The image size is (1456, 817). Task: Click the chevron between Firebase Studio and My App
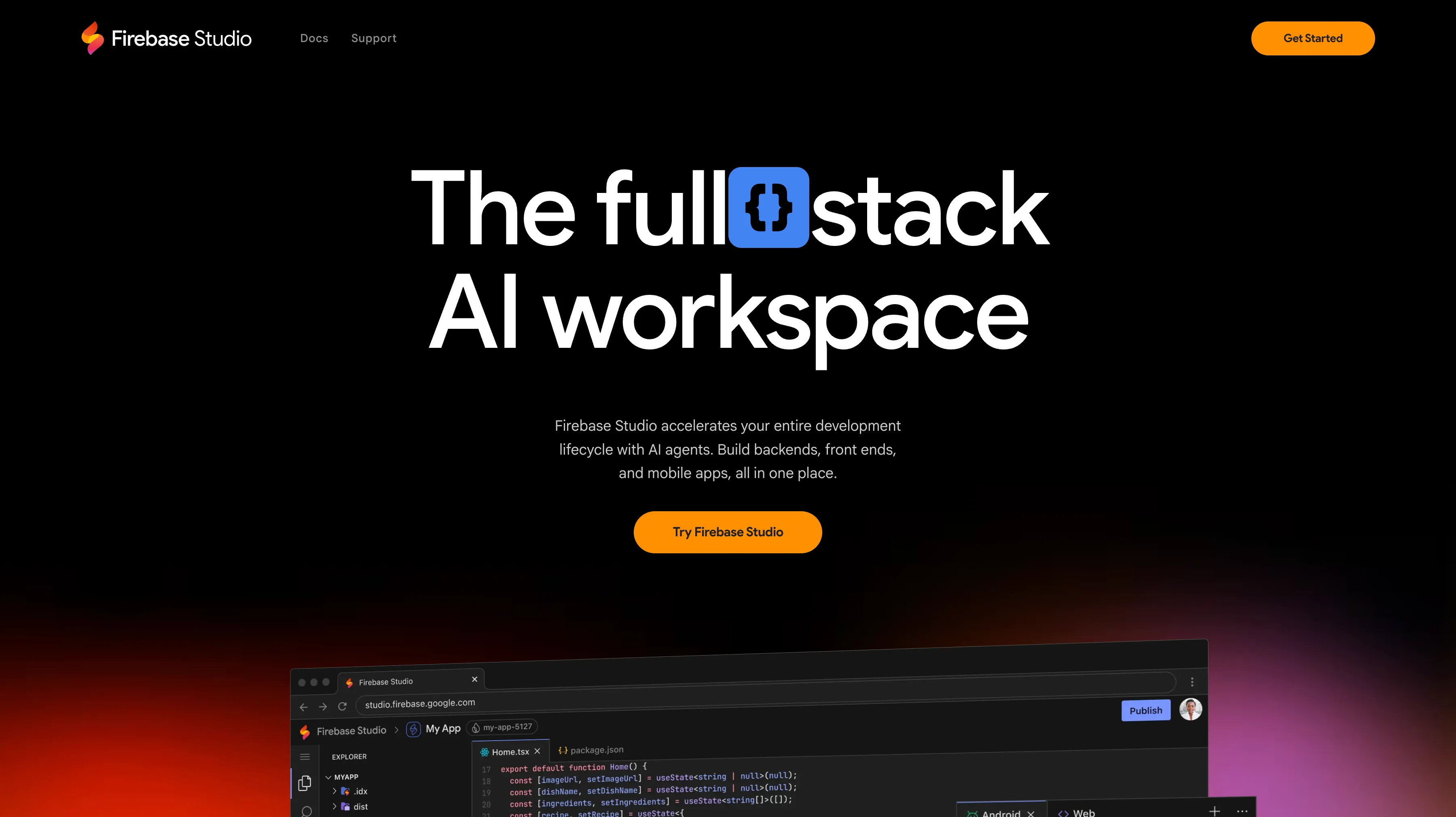(x=396, y=730)
